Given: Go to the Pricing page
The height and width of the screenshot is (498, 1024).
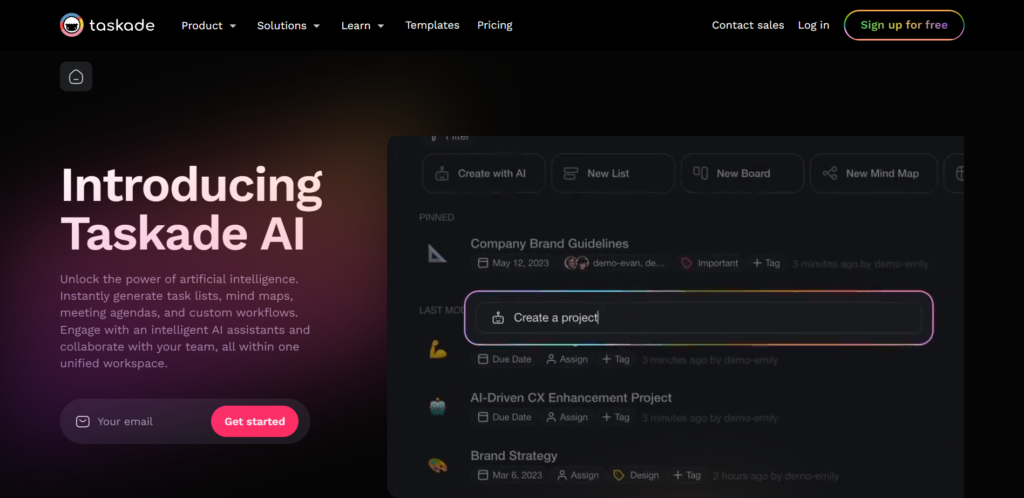Looking at the screenshot, I should coord(495,25).
